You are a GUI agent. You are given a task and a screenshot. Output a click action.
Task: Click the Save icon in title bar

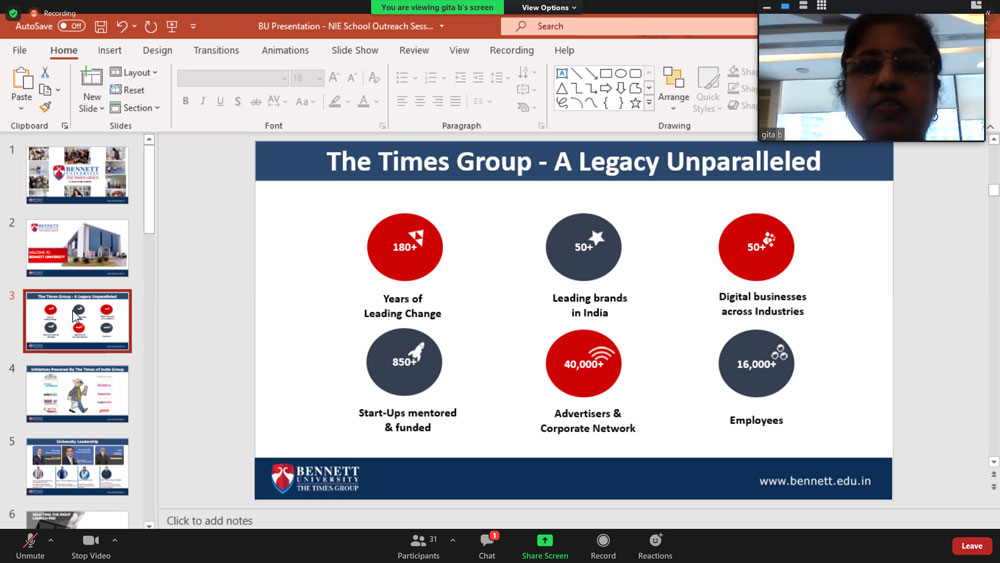click(101, 26)
